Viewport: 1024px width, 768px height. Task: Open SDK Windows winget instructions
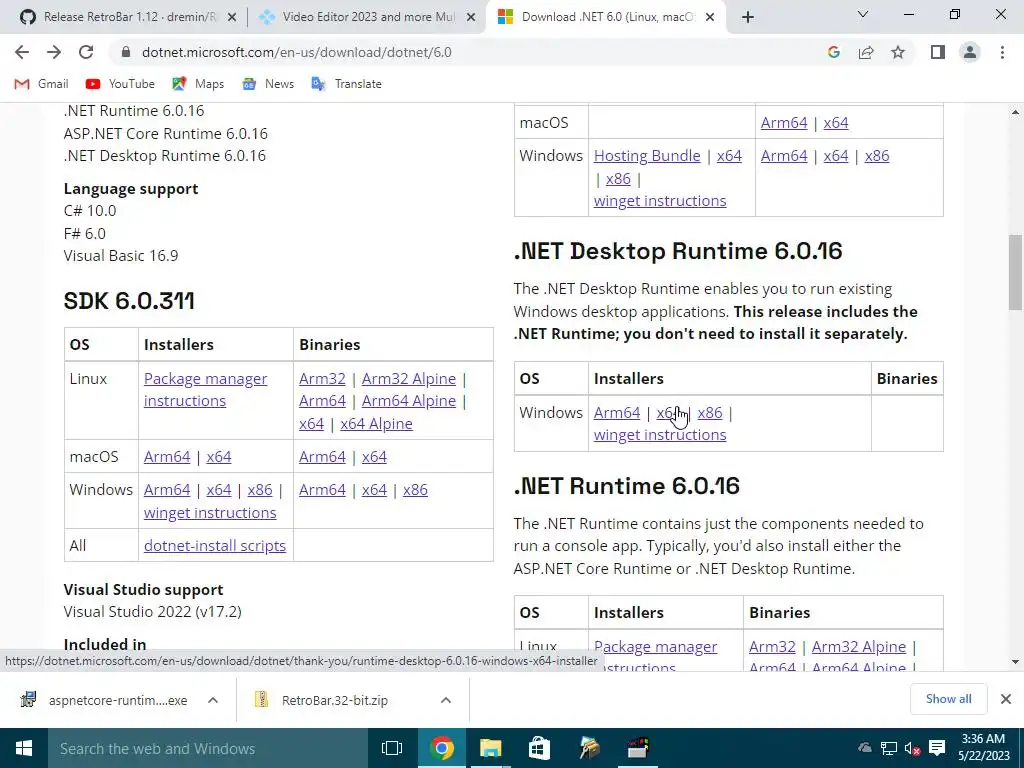(210, 513)
